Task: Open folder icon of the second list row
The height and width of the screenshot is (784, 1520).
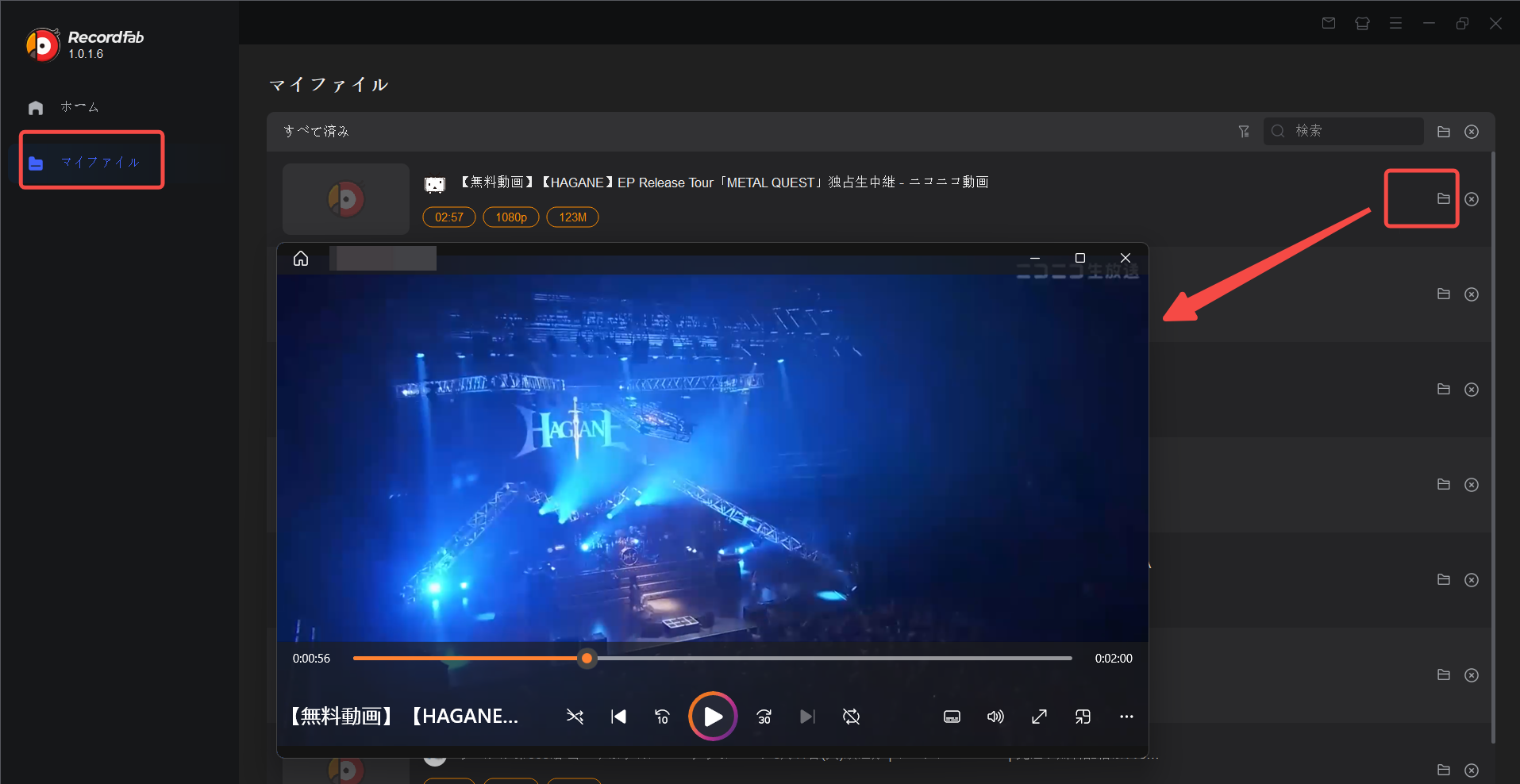Action: click(1444, 294)
